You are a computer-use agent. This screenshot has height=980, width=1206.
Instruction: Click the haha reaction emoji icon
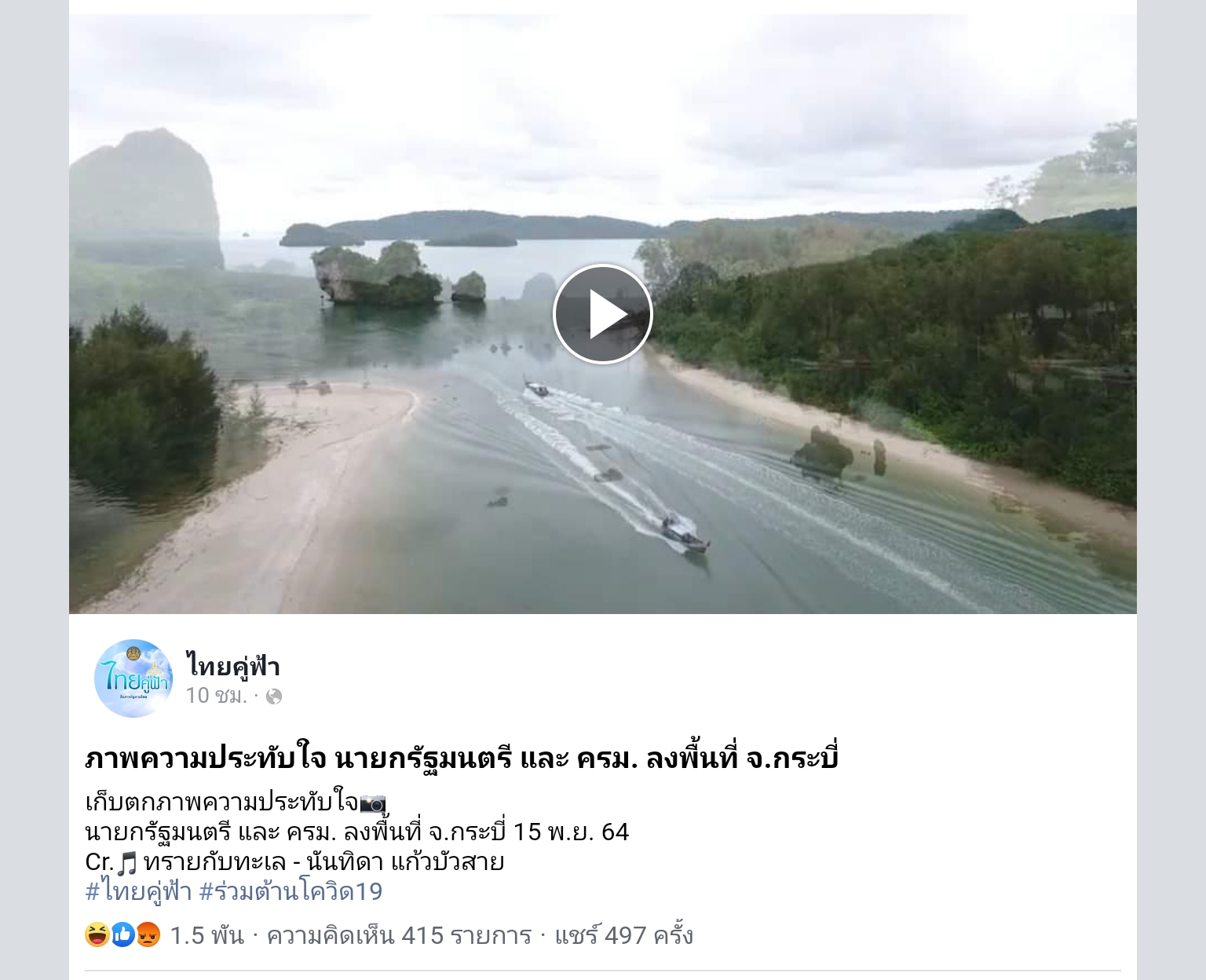(x=97, y=934)
